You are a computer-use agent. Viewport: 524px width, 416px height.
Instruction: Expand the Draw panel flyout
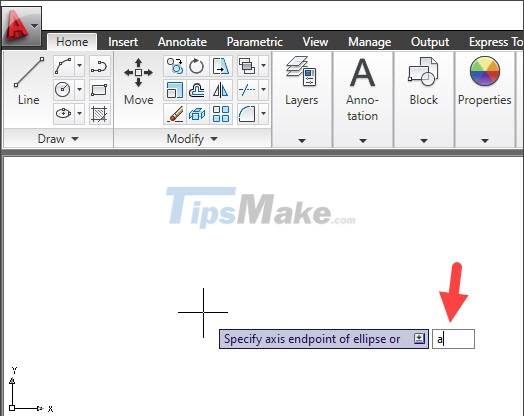click(x=58, y=139)
